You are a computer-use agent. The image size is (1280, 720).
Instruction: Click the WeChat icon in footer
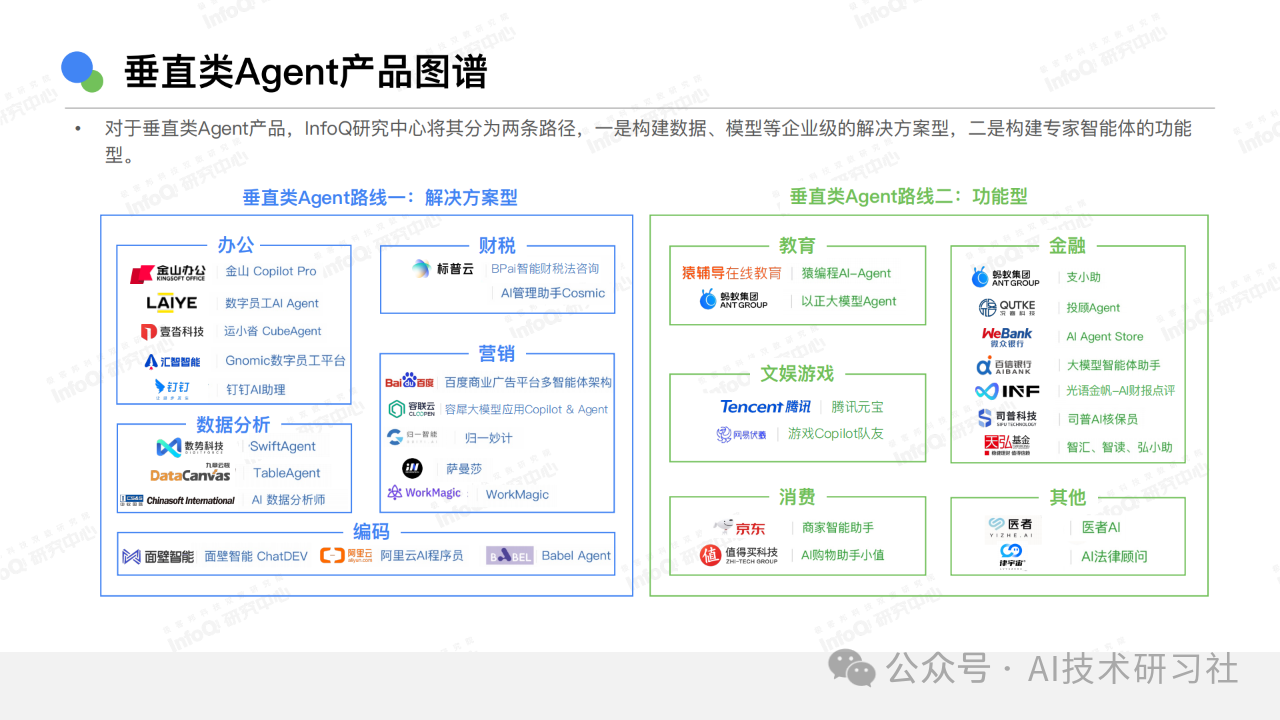pyautogui.click(x=853, y=669)
